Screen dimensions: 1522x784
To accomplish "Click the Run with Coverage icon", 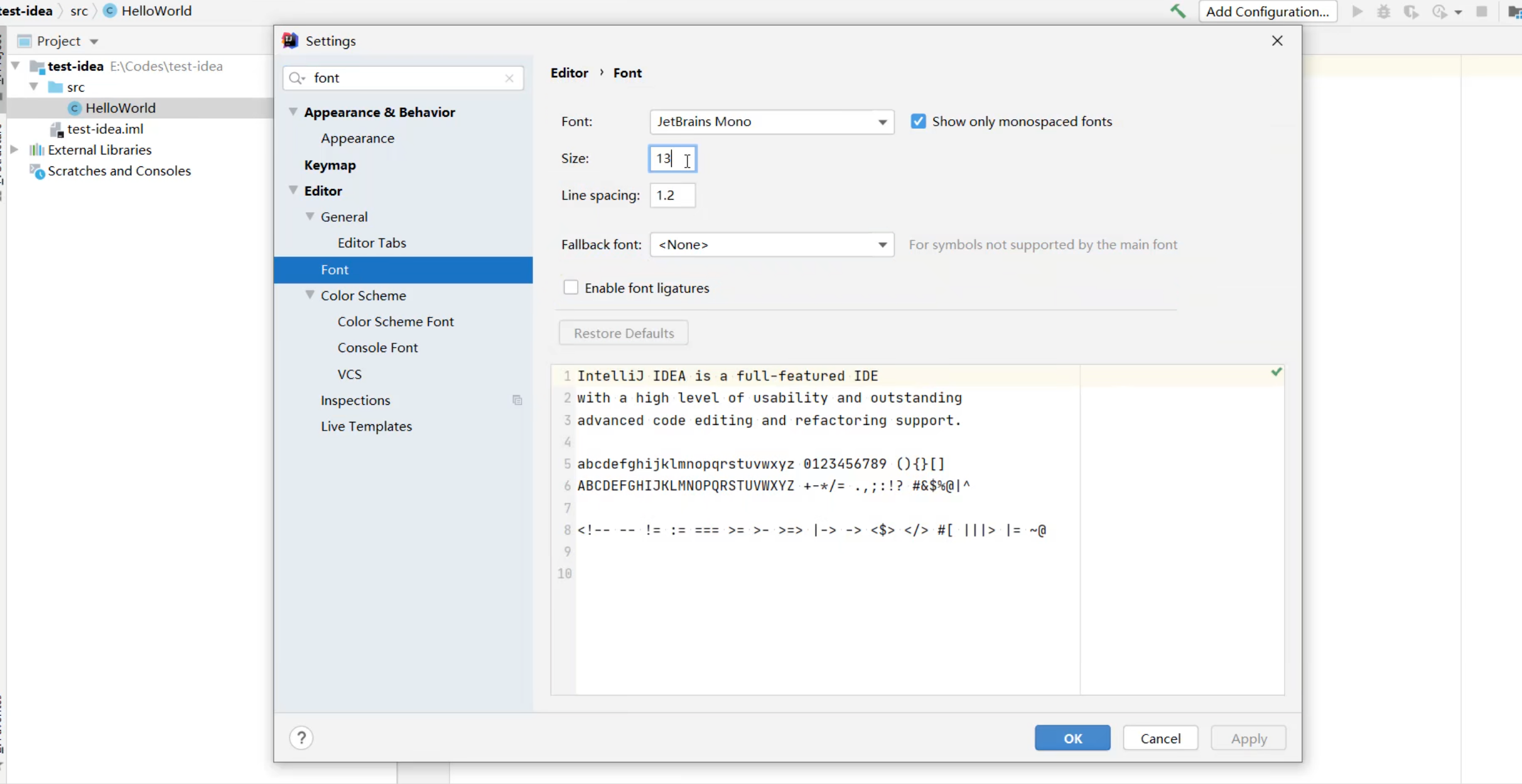I will (1411, 11).
